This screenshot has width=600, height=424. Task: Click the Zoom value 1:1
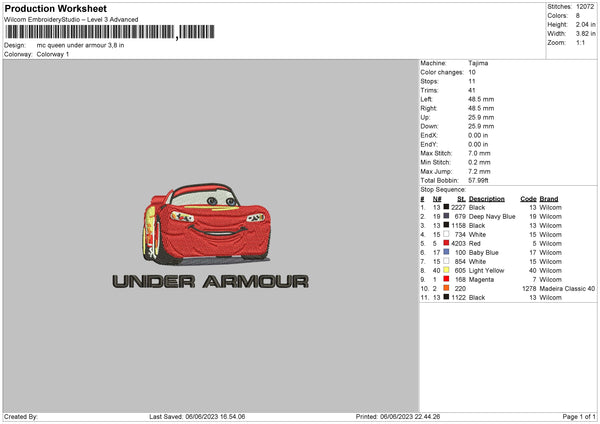coord(580,43)
